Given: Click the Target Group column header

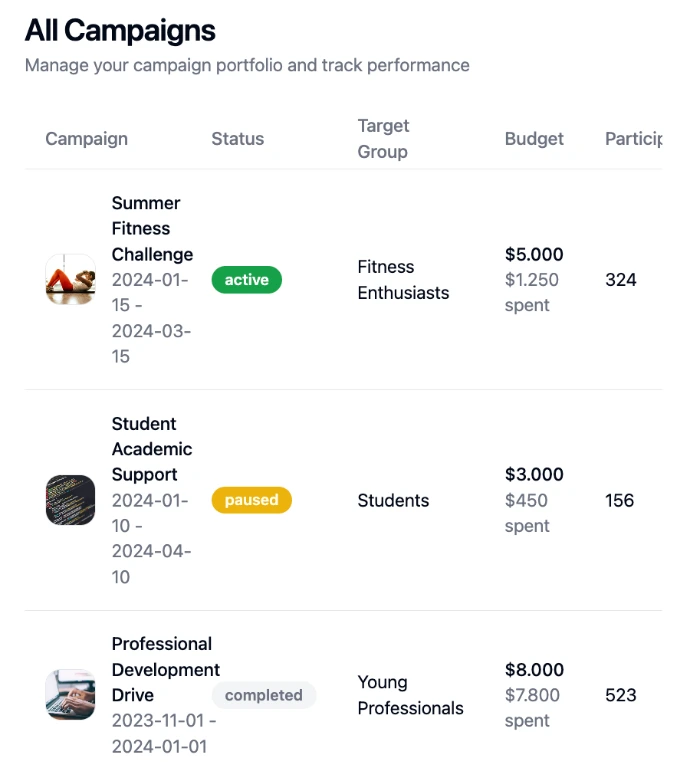Looking at the screenshot, I should click(x=383, y=139).
